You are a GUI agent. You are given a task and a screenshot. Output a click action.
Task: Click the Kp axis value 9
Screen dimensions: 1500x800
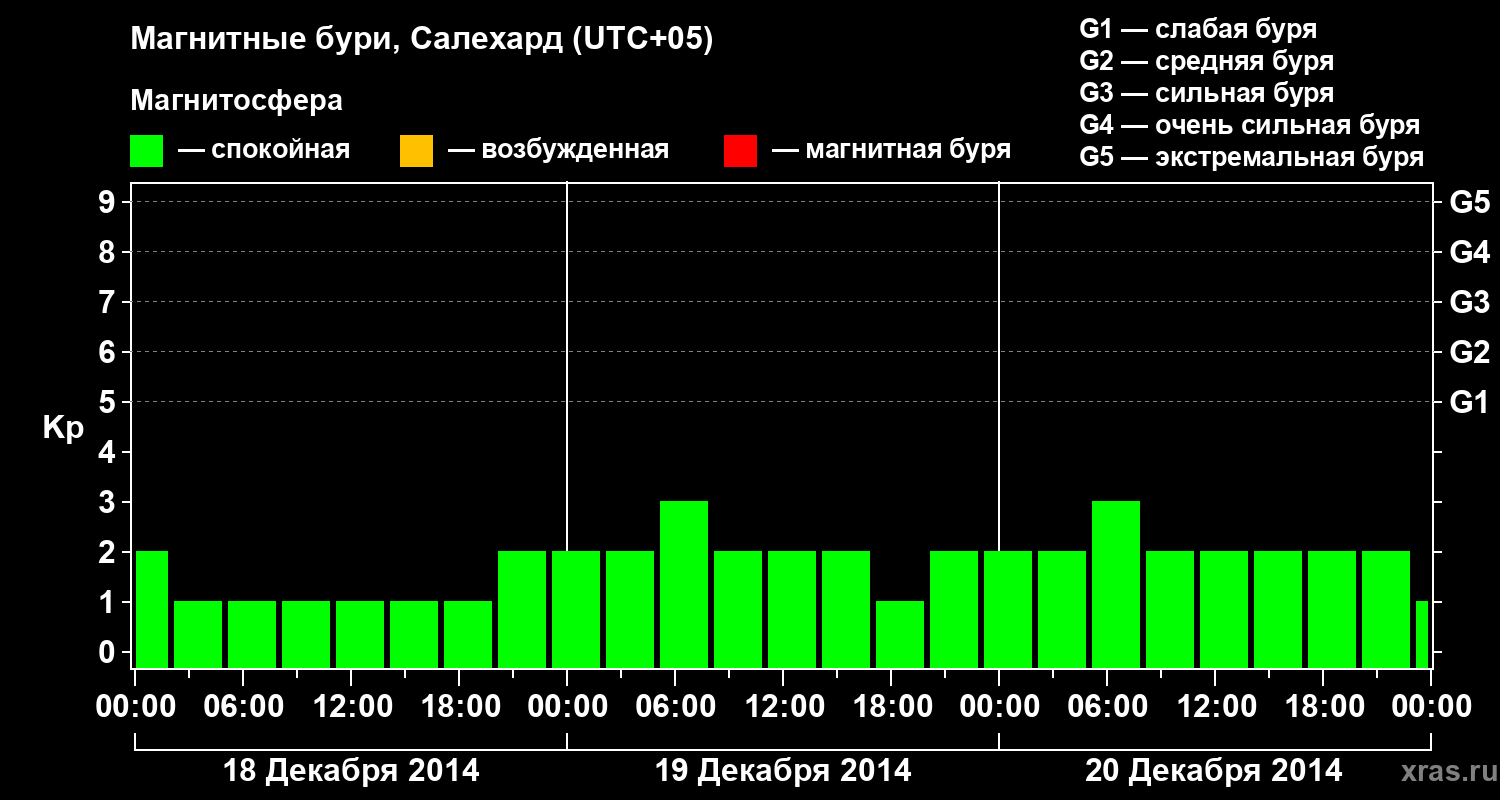click(x=109, y=202)
